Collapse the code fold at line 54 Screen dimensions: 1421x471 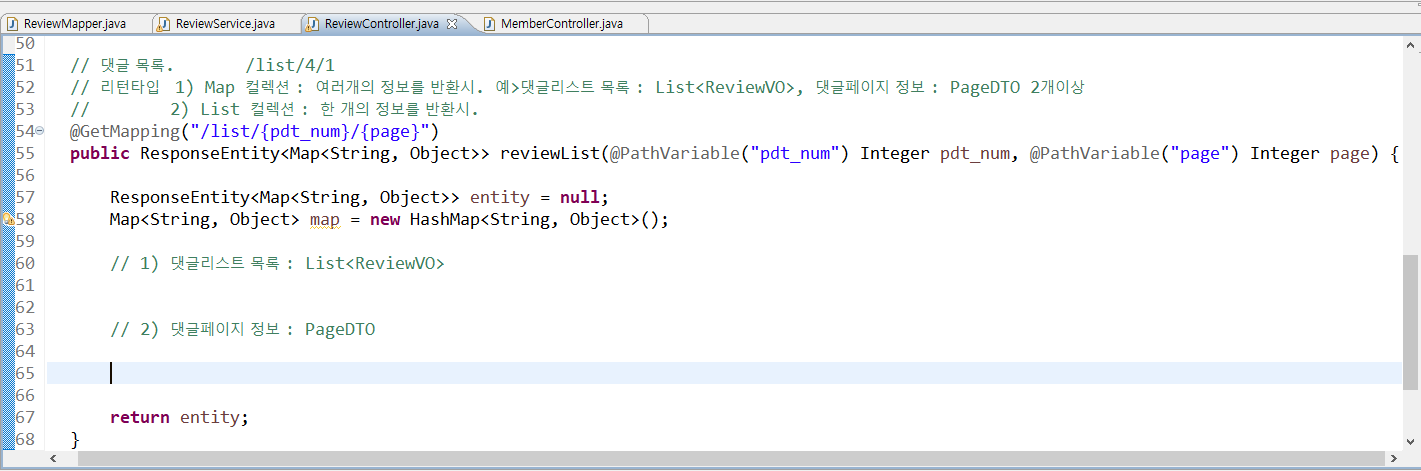pyautogui.click(x=39, y=131)
